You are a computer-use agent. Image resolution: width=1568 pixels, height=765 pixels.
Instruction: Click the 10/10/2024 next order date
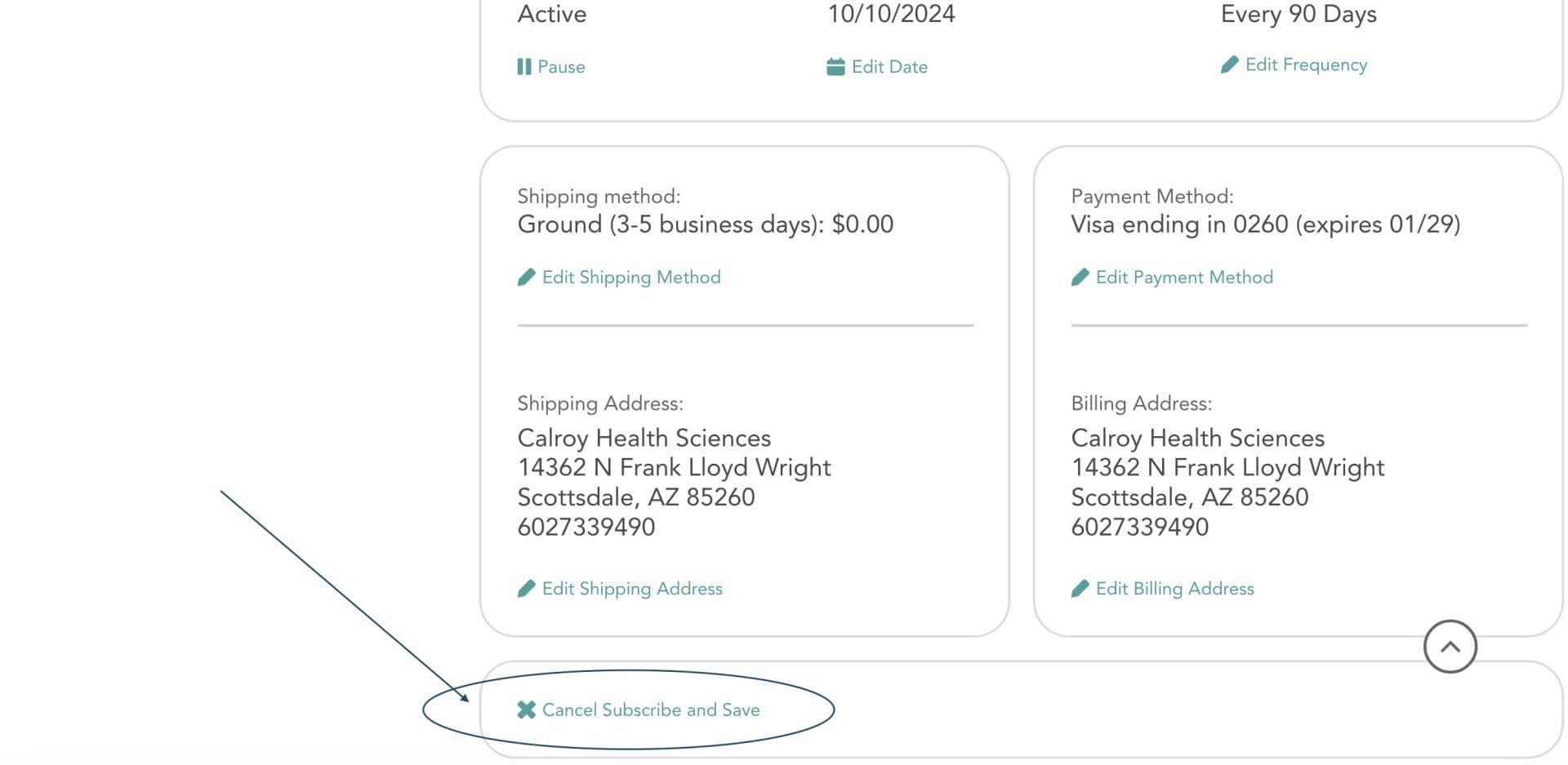891,14
